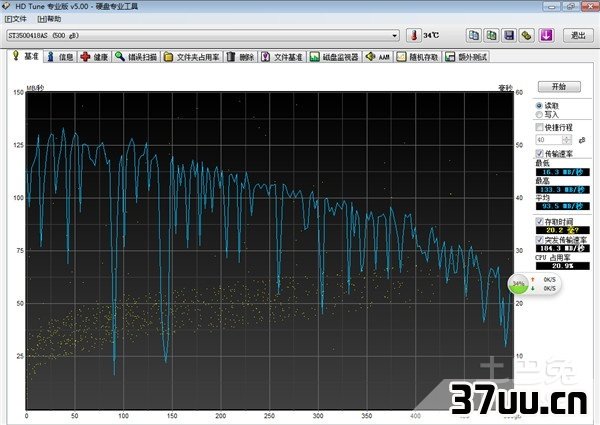This screenshot has width=600, height=425.
Task: Click the floppy disk save screenshot icon
Action: [x=509, y=36]
